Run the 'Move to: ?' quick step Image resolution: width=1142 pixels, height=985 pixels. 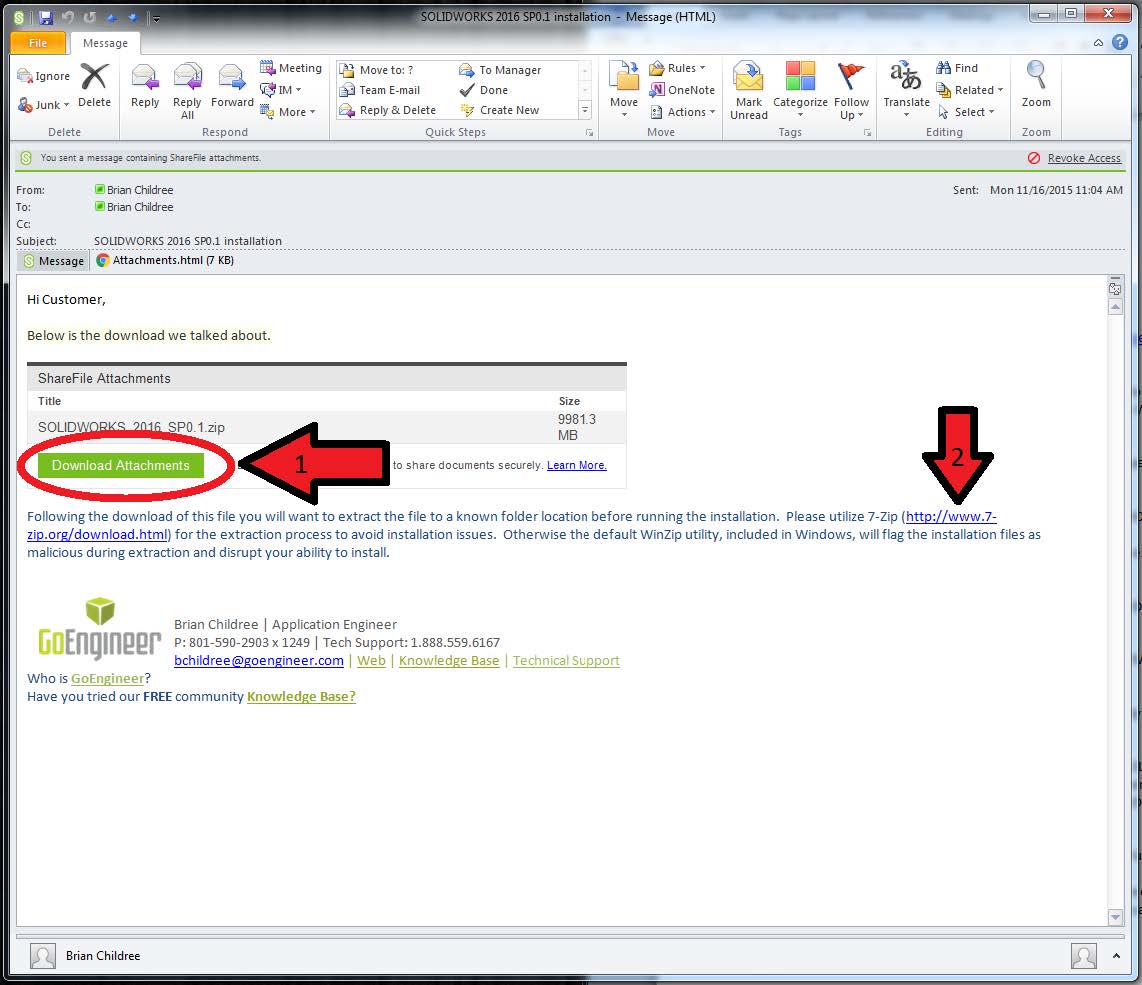coord(377,70)
